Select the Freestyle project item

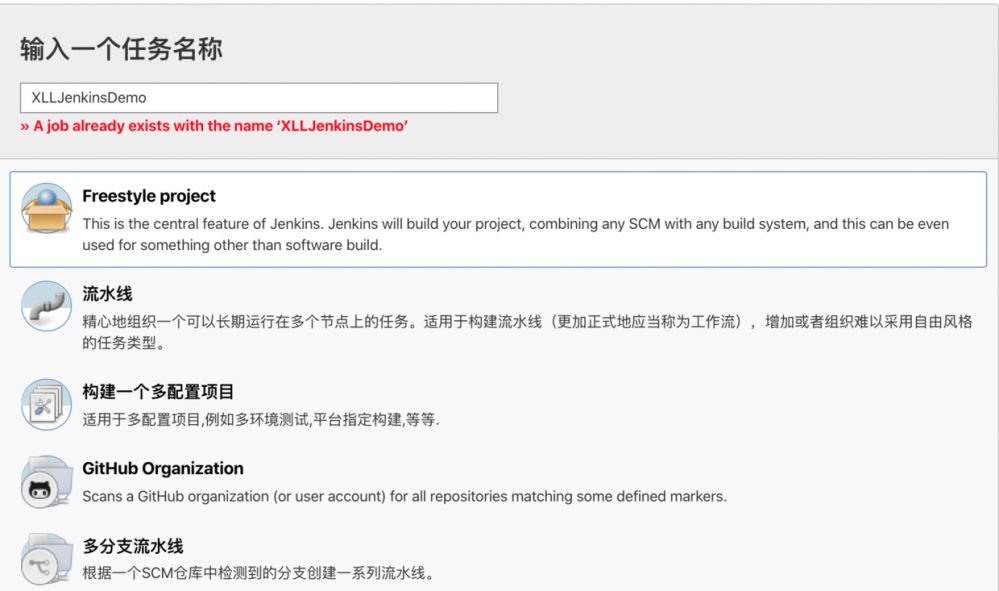click(148, 196)
